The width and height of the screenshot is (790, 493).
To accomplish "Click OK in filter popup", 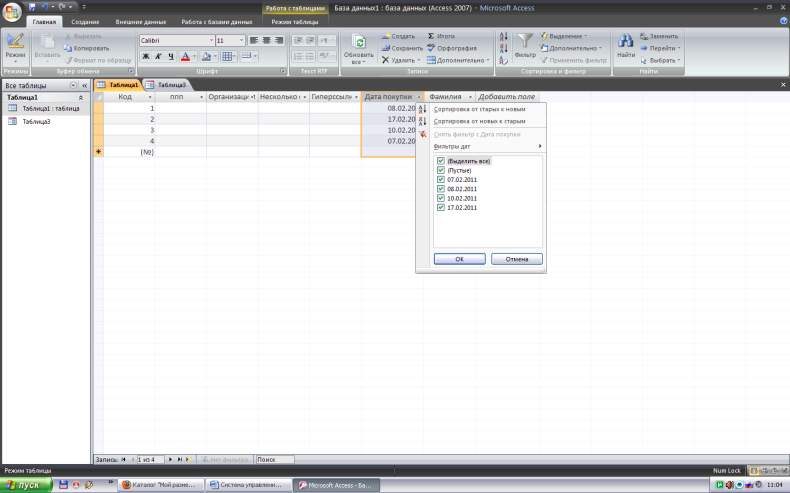I will coord(459,259).
